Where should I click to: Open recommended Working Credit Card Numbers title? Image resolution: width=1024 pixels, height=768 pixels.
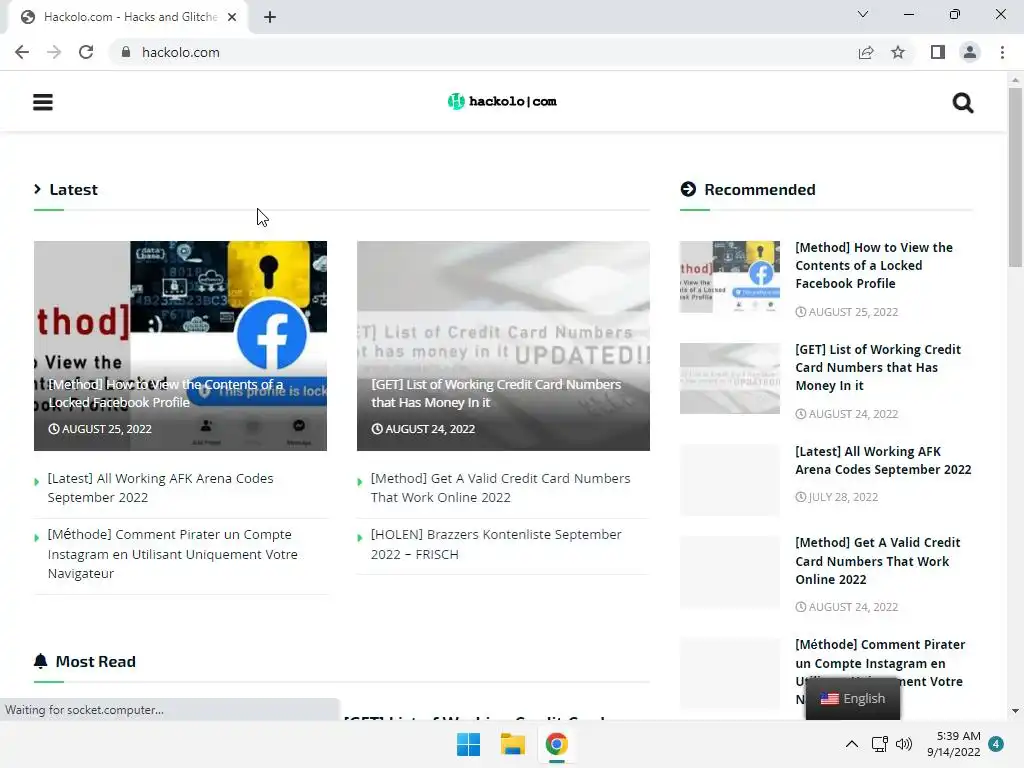[878, 367]
